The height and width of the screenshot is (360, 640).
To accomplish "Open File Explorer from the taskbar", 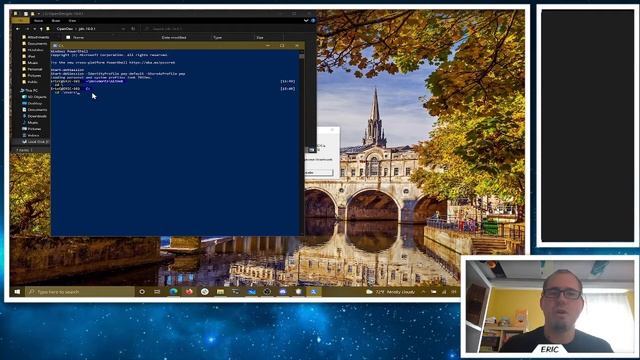I will 220,292.
